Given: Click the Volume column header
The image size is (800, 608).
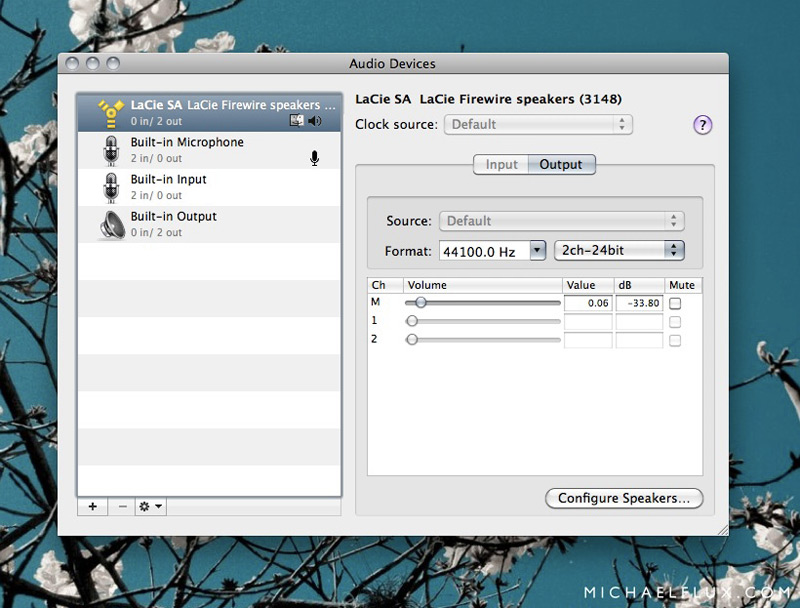Looking at the screenshot, I should pyautogui.click(x=483, y=285).
